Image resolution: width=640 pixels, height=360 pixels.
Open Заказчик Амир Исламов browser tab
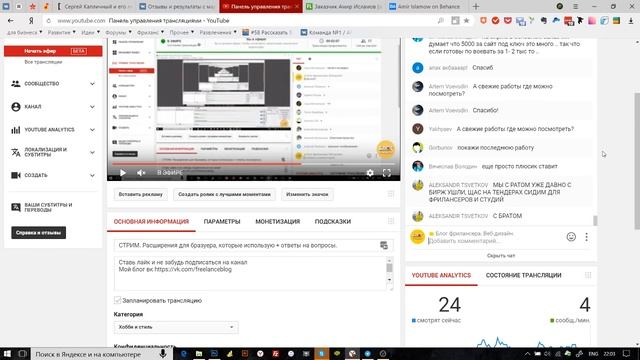click(344, 7)
